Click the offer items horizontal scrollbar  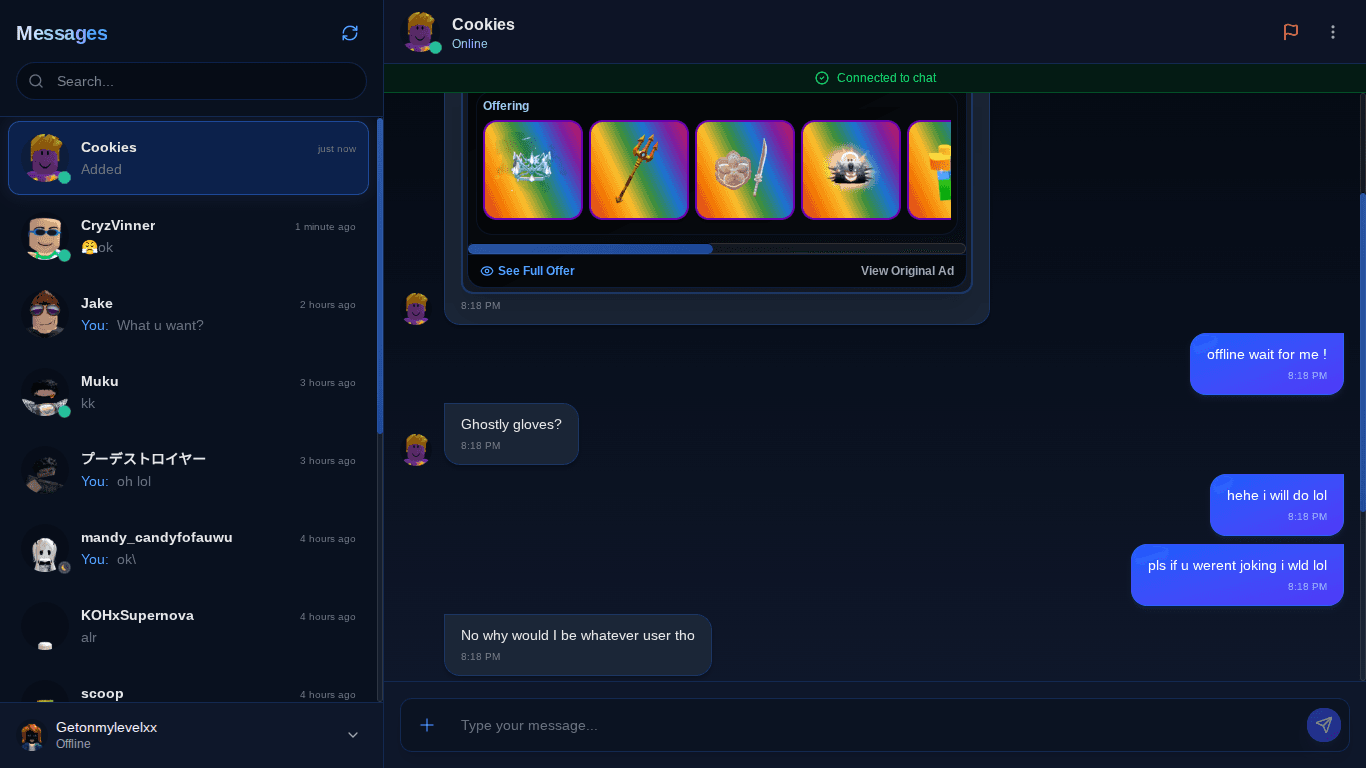(590, 249)
